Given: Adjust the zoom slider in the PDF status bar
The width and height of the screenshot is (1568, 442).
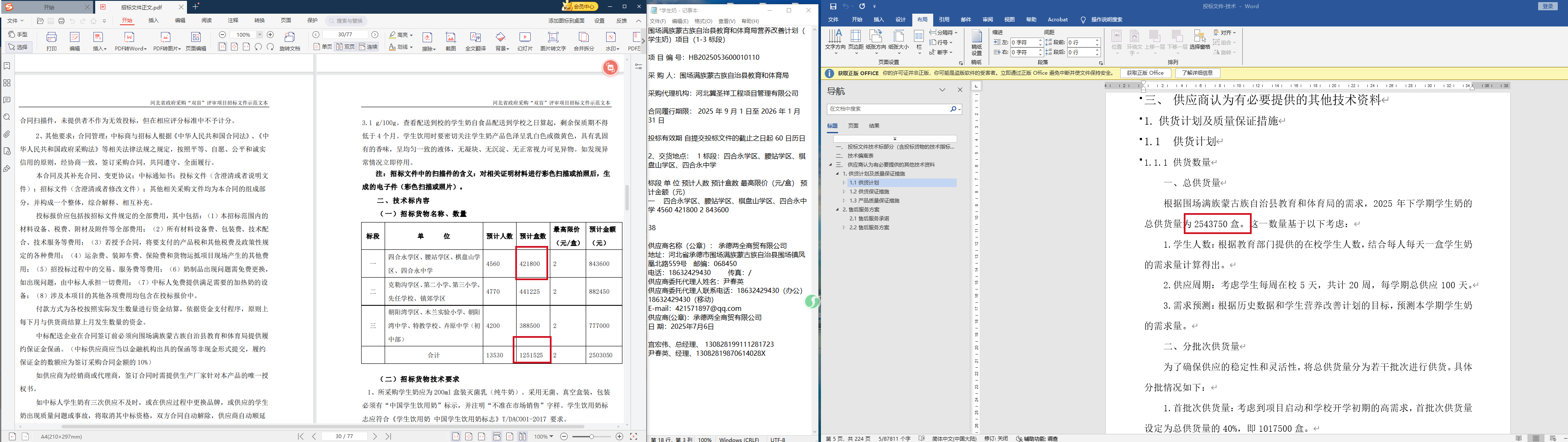Looking at the screenshot, I should click(592, 436).
